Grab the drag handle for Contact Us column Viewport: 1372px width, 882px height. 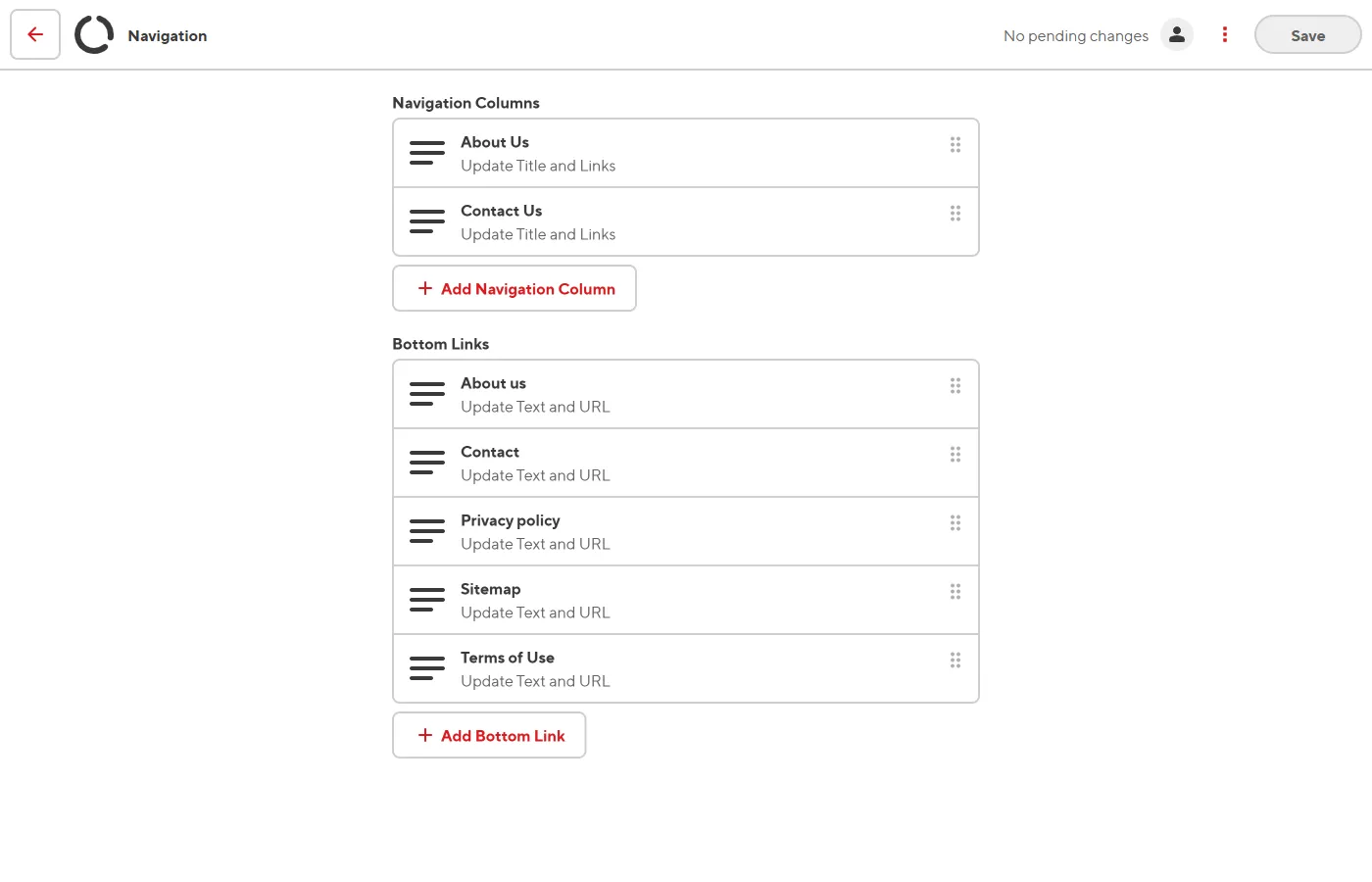tap(955, 213)
